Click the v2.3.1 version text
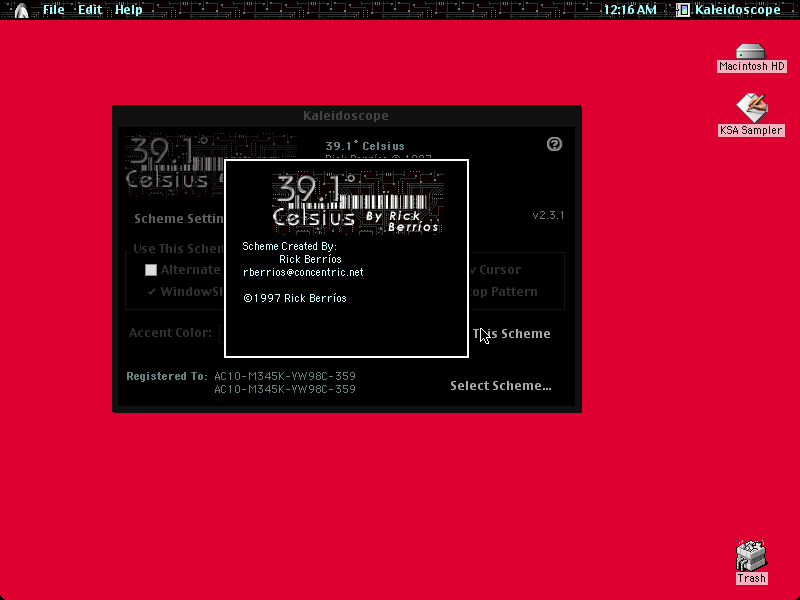This screenshot has width=800, height=600. (548, 215)
